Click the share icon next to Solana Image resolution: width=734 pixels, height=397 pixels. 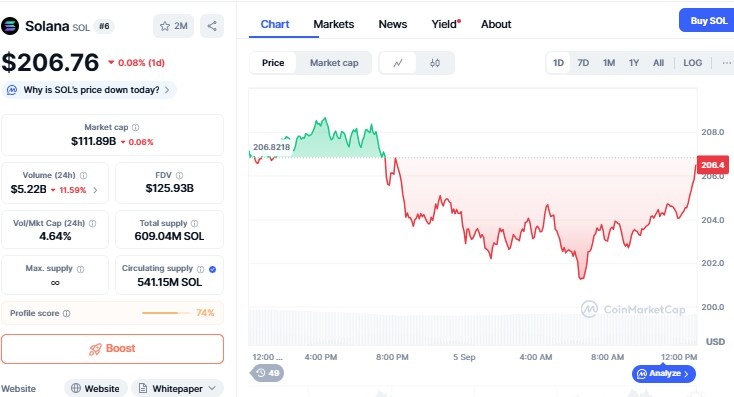coord(212,26)
